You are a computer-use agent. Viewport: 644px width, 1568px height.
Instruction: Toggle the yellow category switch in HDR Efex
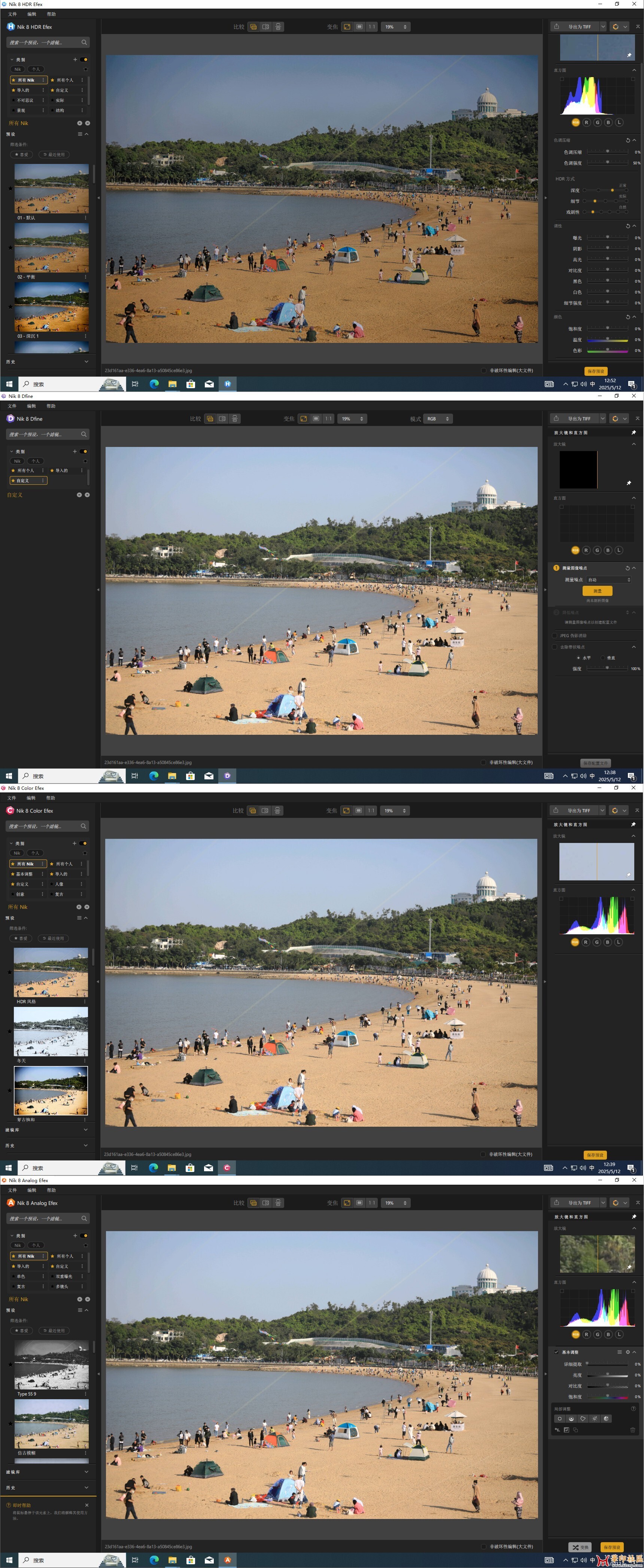[84, 60]
